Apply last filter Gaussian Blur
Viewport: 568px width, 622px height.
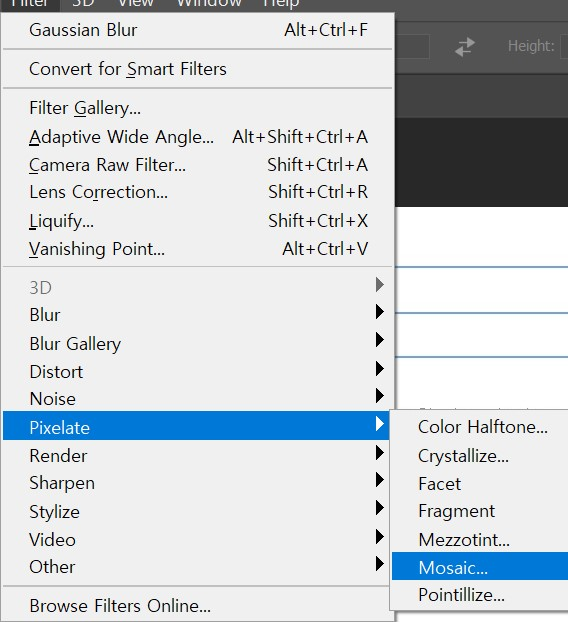(x=198, y=30)
